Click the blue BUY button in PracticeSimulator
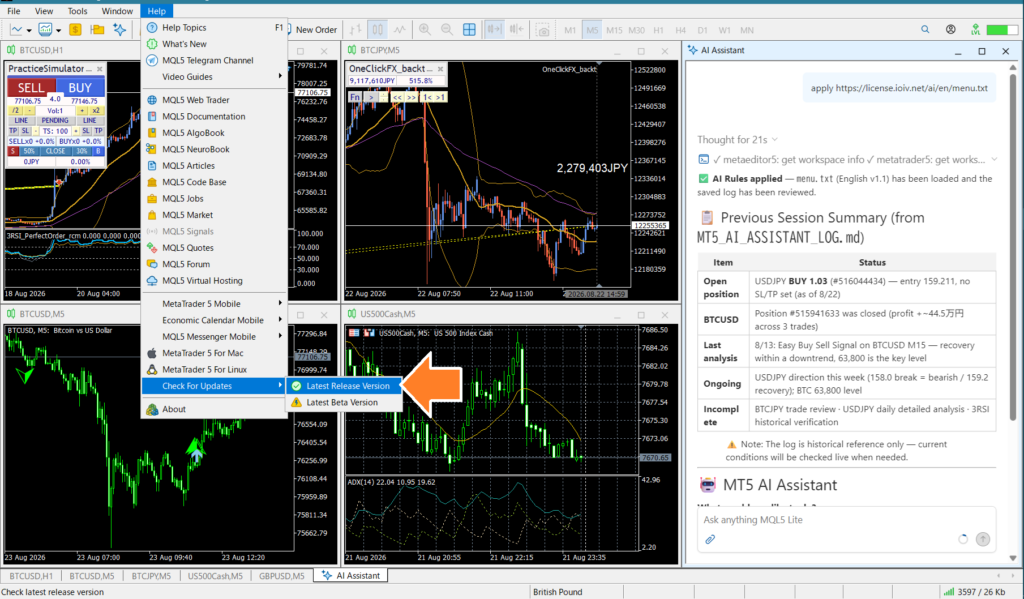Viewport: 1024px width, 599px height. click(x=80, y=88)
